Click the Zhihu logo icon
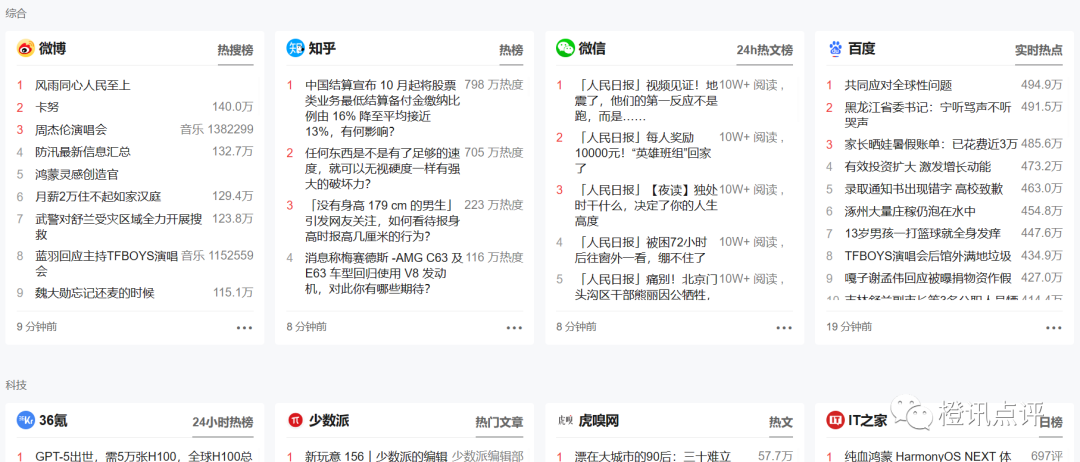1080x462 pixels. coord(295,48)
